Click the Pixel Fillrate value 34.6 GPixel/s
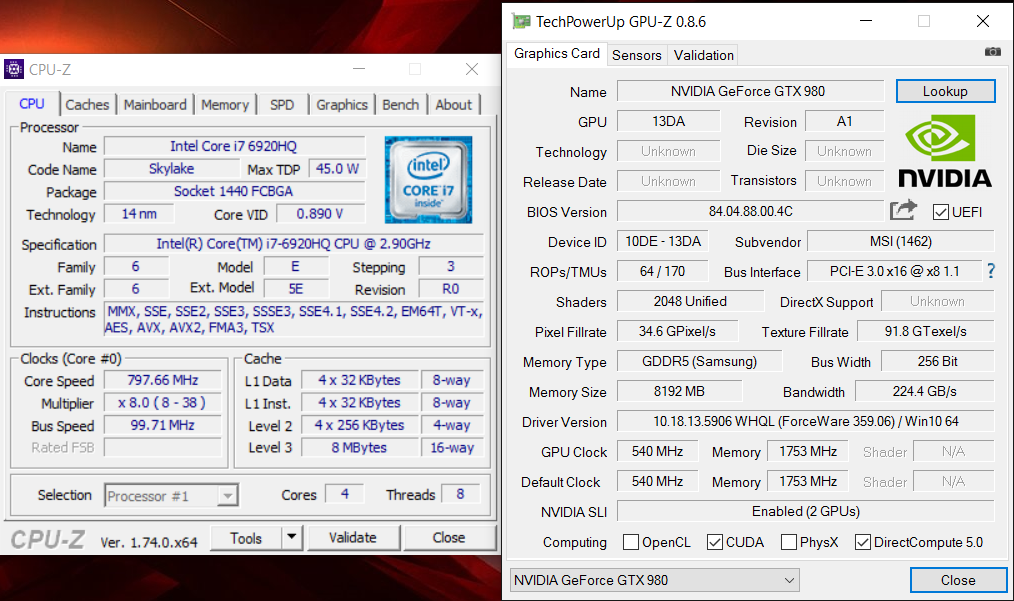The height and width of the screenshot is (601, 1014). (678, 332)
